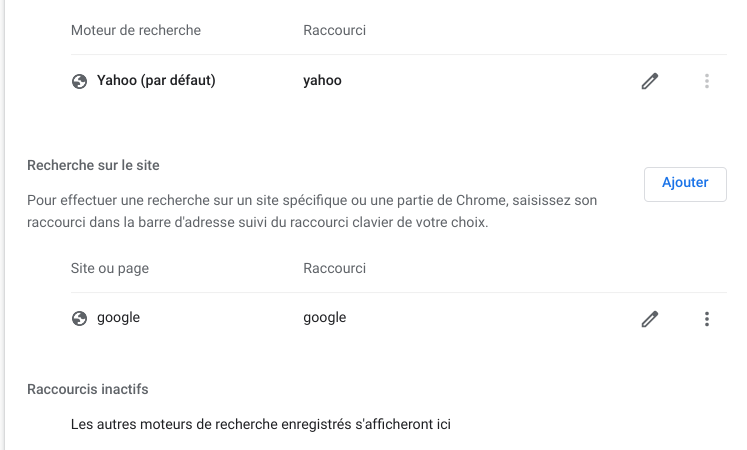
Task: Click the globe icon beside google
Action: click(x=80, y=318)
